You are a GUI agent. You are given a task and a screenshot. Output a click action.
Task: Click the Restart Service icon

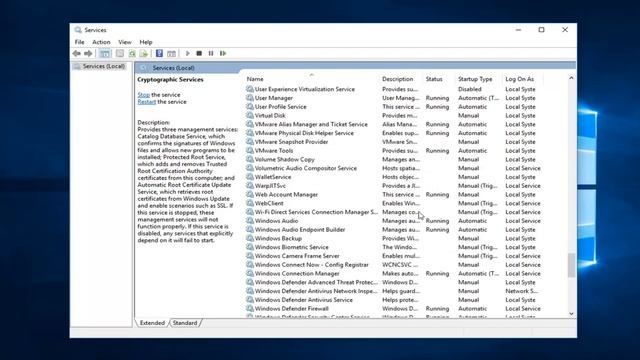pyautogui.click(x=223, y=53)
